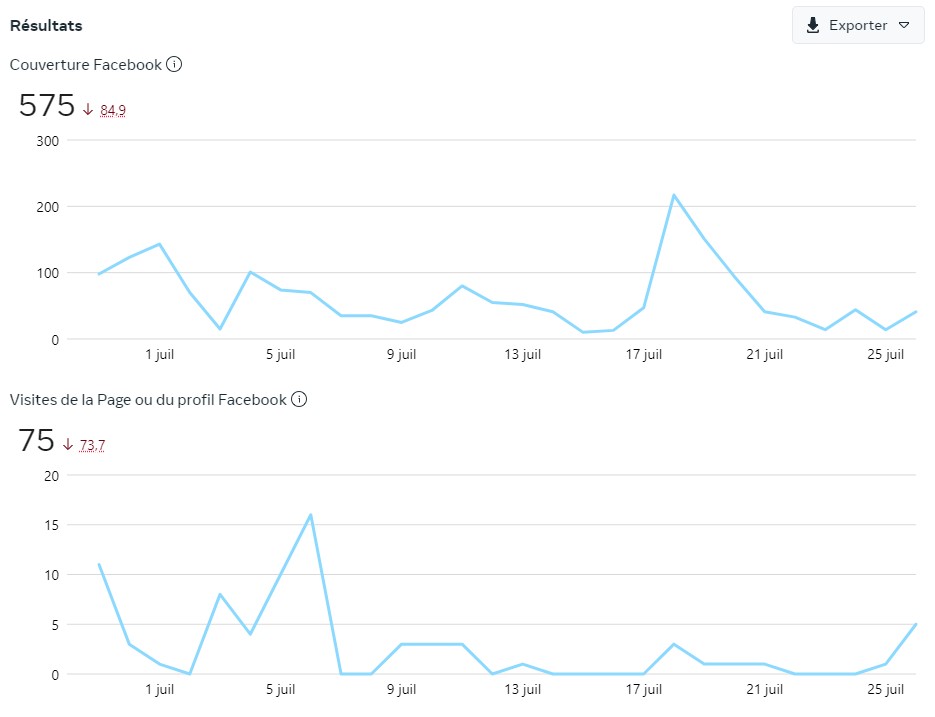Viewport: 935px width, 717px height.
Task: Click 25 juil label on coverage chart
Action: coord(886,354)
